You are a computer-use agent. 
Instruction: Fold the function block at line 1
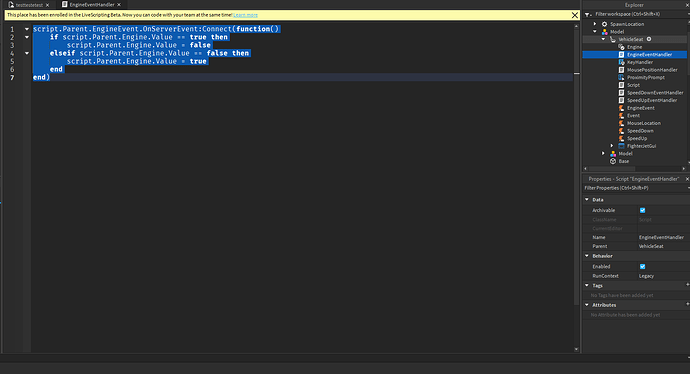pyautogui.click(x=27, y=29)
